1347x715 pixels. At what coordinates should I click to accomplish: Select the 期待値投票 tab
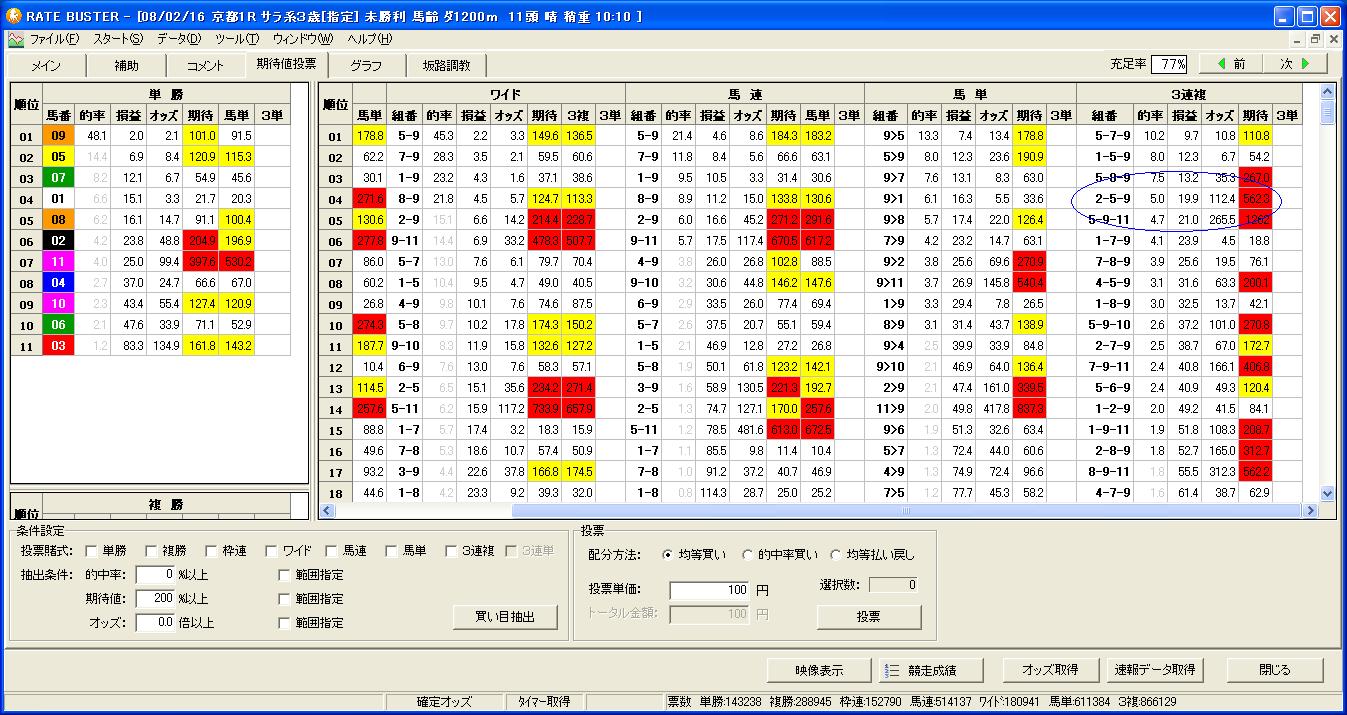pos(286,64)
